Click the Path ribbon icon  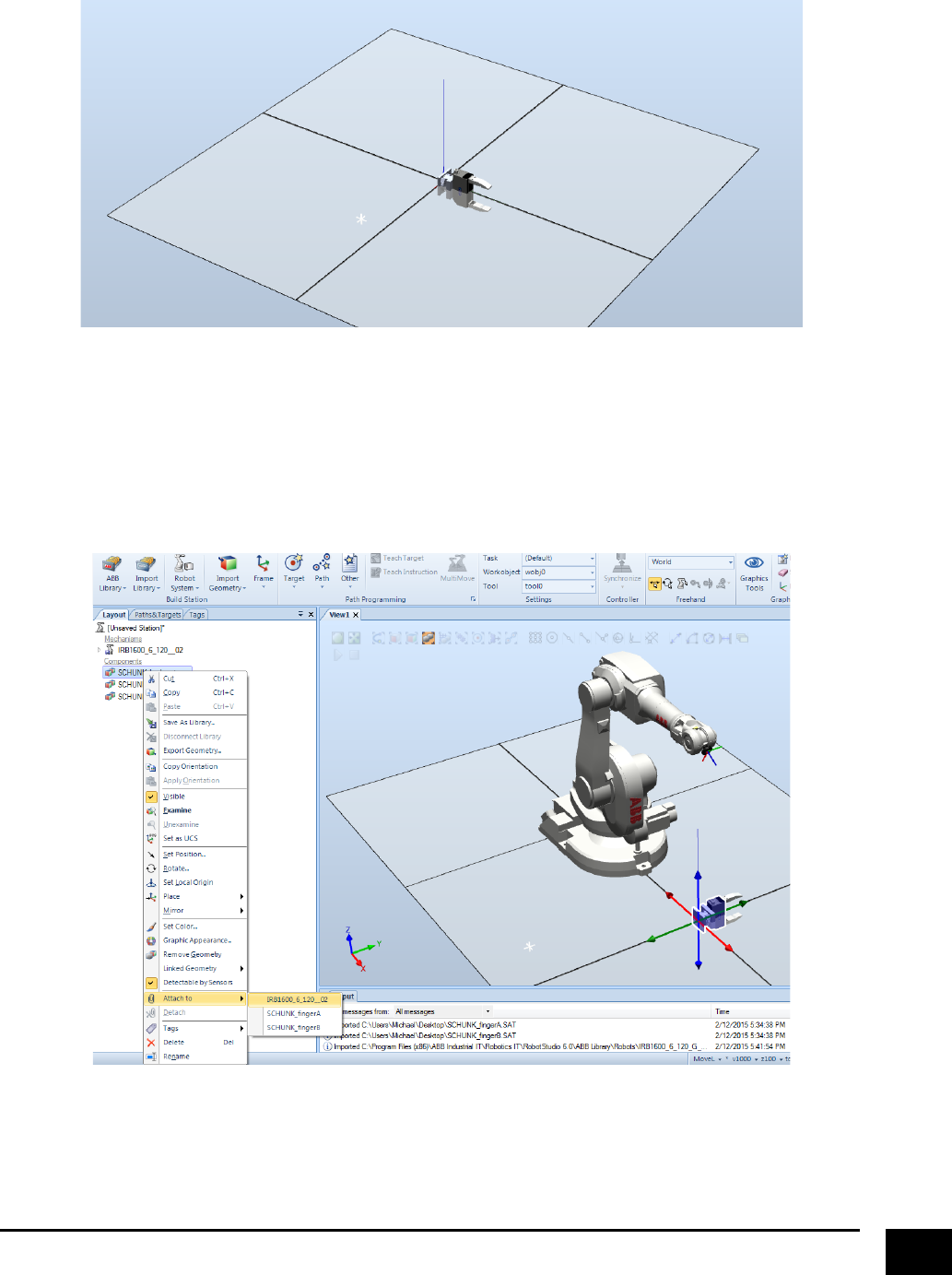tap(322, 563)
